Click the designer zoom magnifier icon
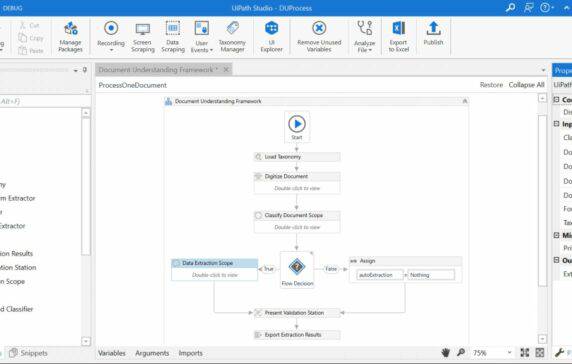This screenshot has width=572, height=364. click(461, 353)
